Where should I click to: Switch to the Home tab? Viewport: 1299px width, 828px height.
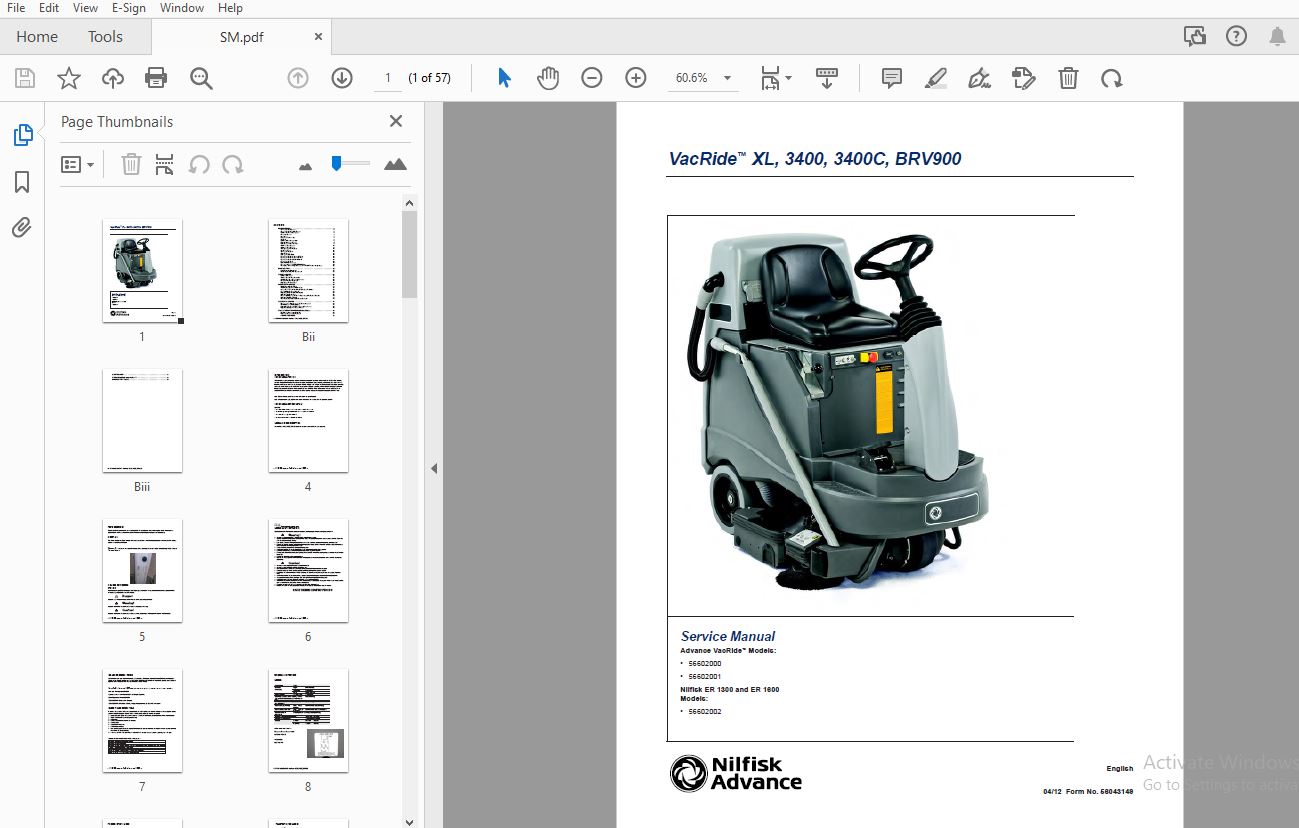click(x=37, y=36)
